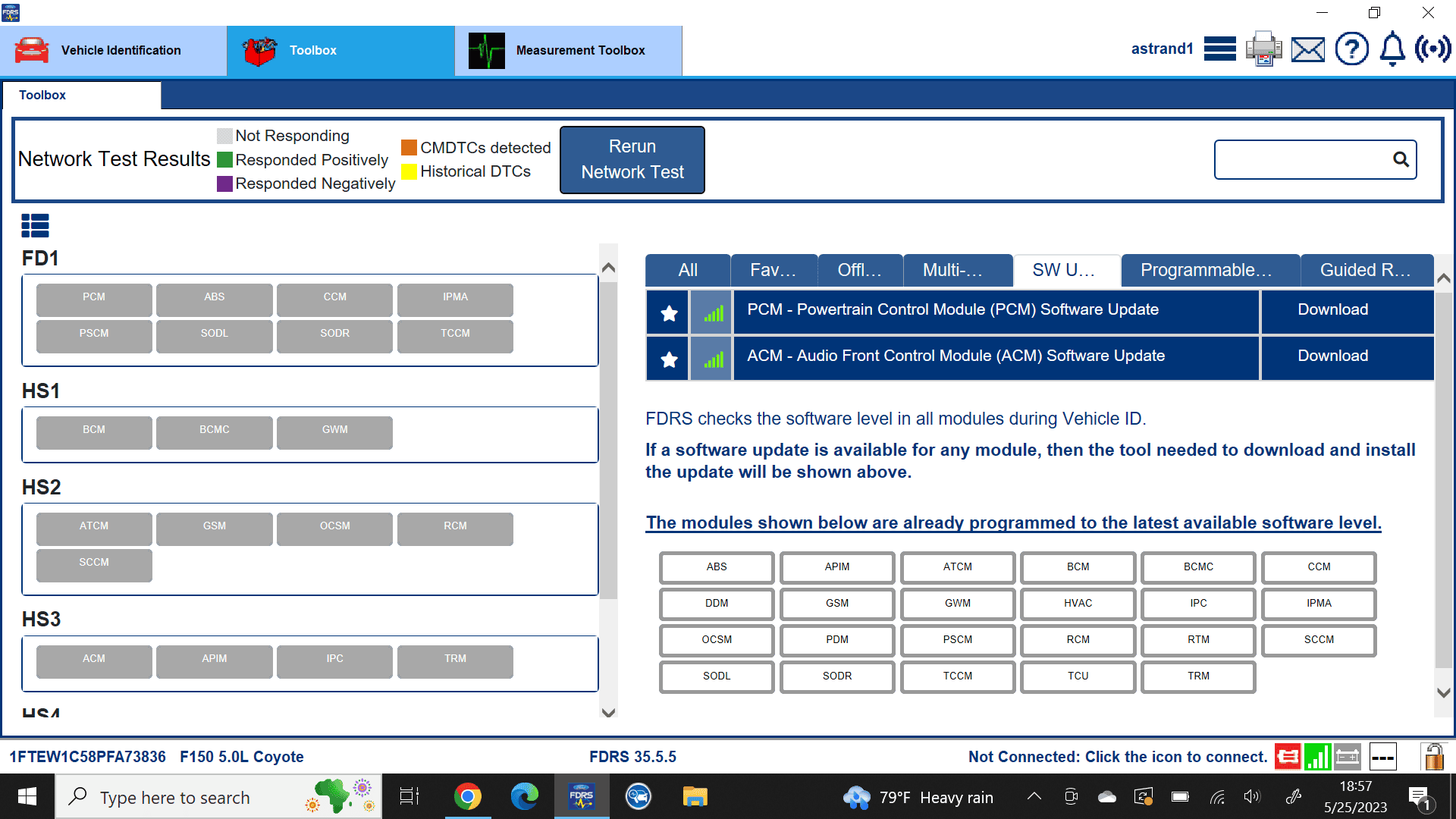This screenshot has height=819, width=1456.
Task: Click the battery voltage icon in the status bar
Action: [x=1348, y=756]
